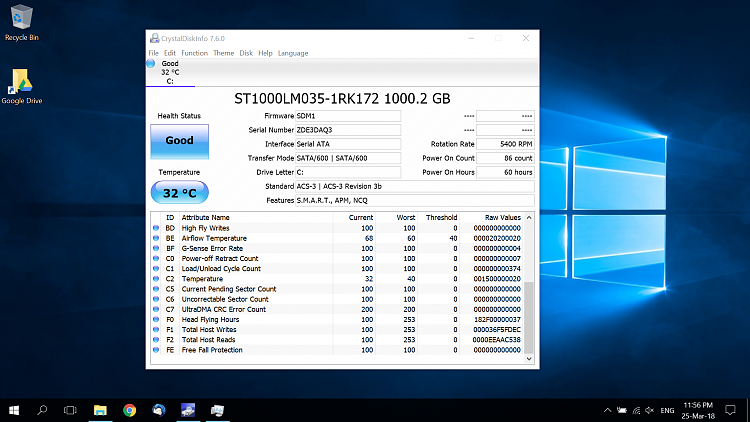Click the status dot for Current Pending Sector Count

click(156, 289)
